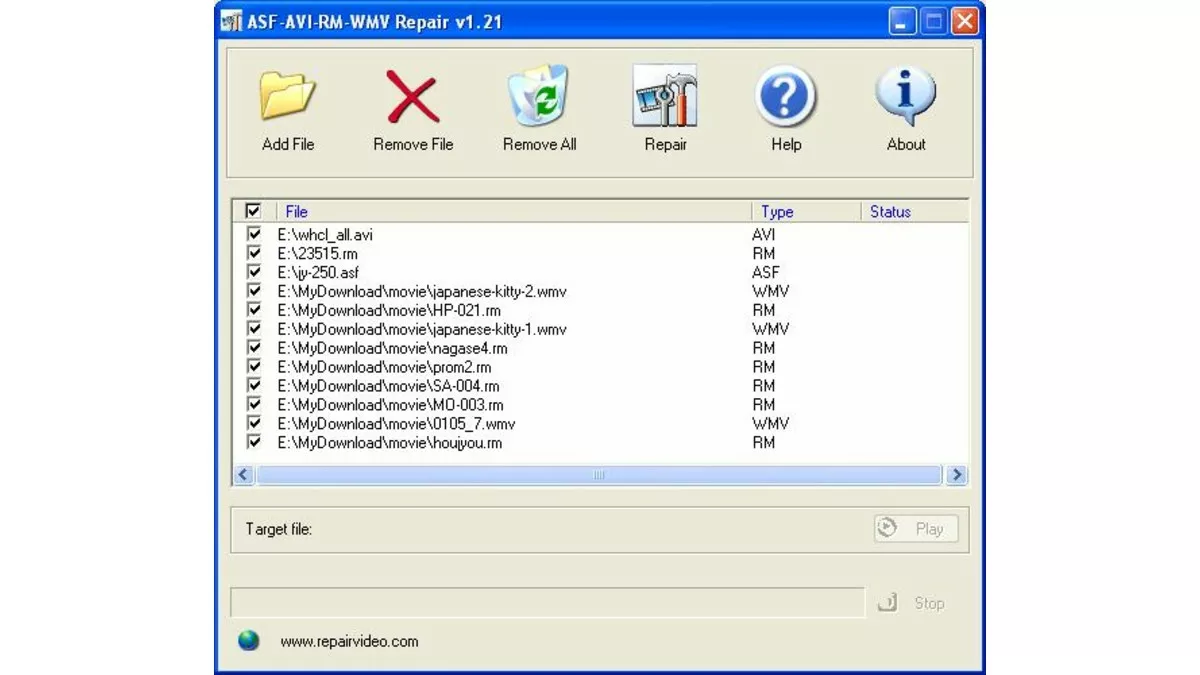The height and width of the screenshot is (675, 1200).
Task: Open Help using the question mark icon
Action: click(786, 92)
